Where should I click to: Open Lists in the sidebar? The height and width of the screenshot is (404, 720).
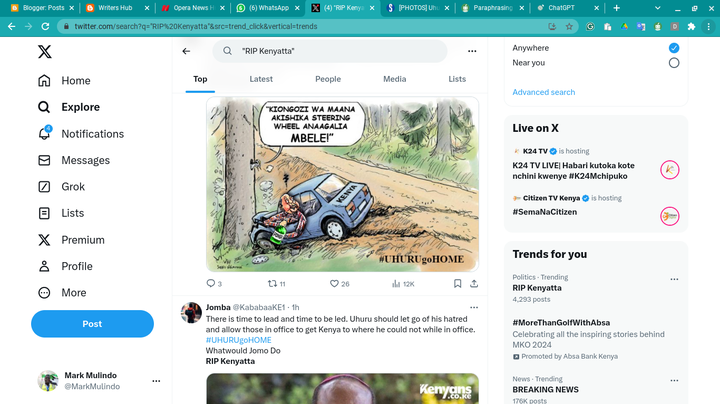click(61, 213)
